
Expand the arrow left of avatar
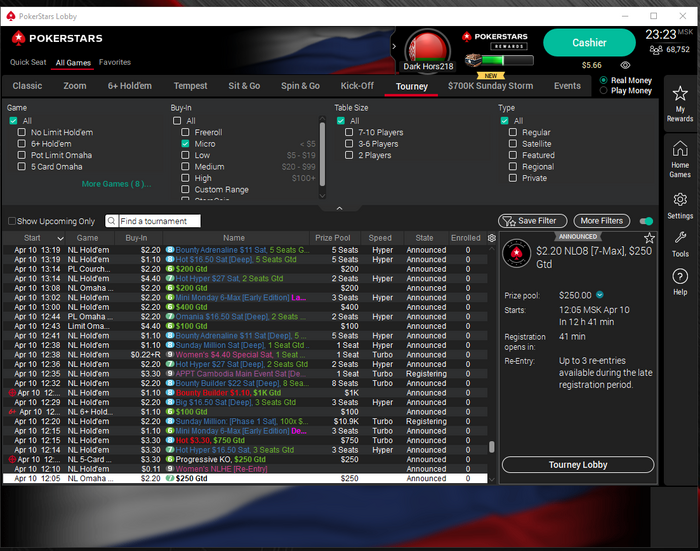pyautogui.click(x=394, y=46)
